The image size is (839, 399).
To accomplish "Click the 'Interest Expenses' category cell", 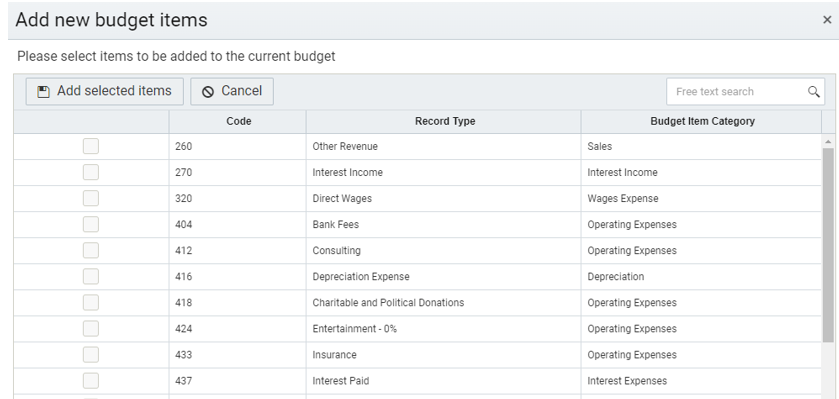I will (x=701, y=381).
